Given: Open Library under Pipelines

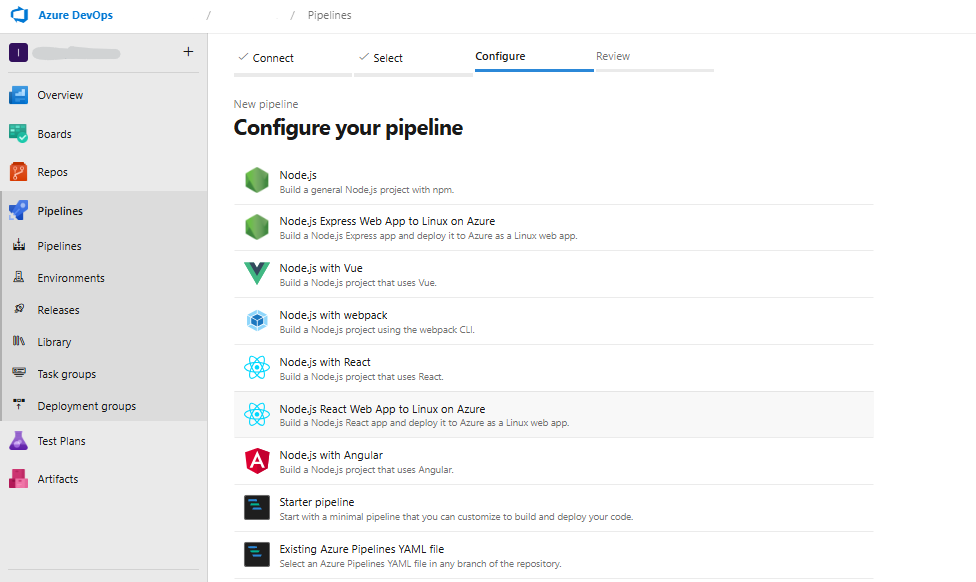Looking at the screenshot, I should tap(54, 342).
